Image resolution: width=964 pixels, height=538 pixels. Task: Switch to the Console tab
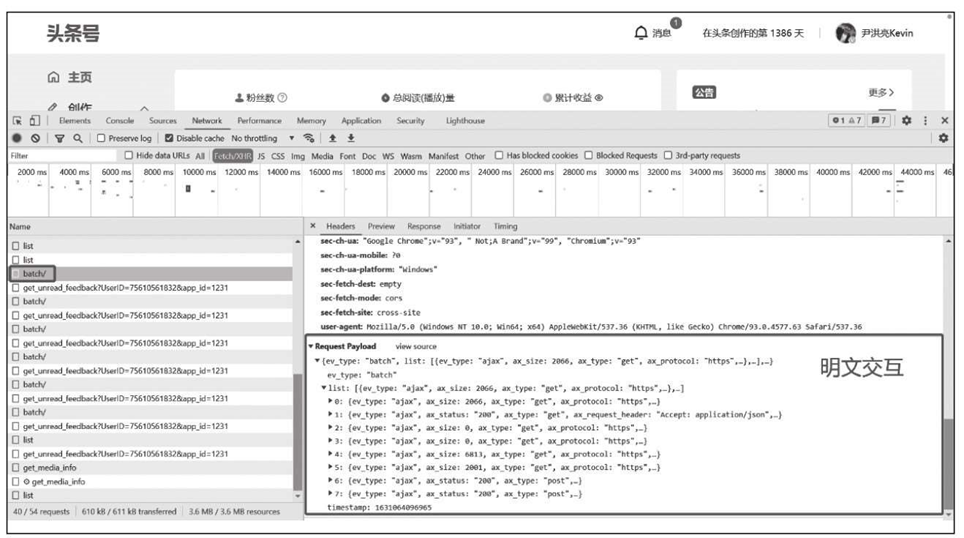tap(119, 121)
